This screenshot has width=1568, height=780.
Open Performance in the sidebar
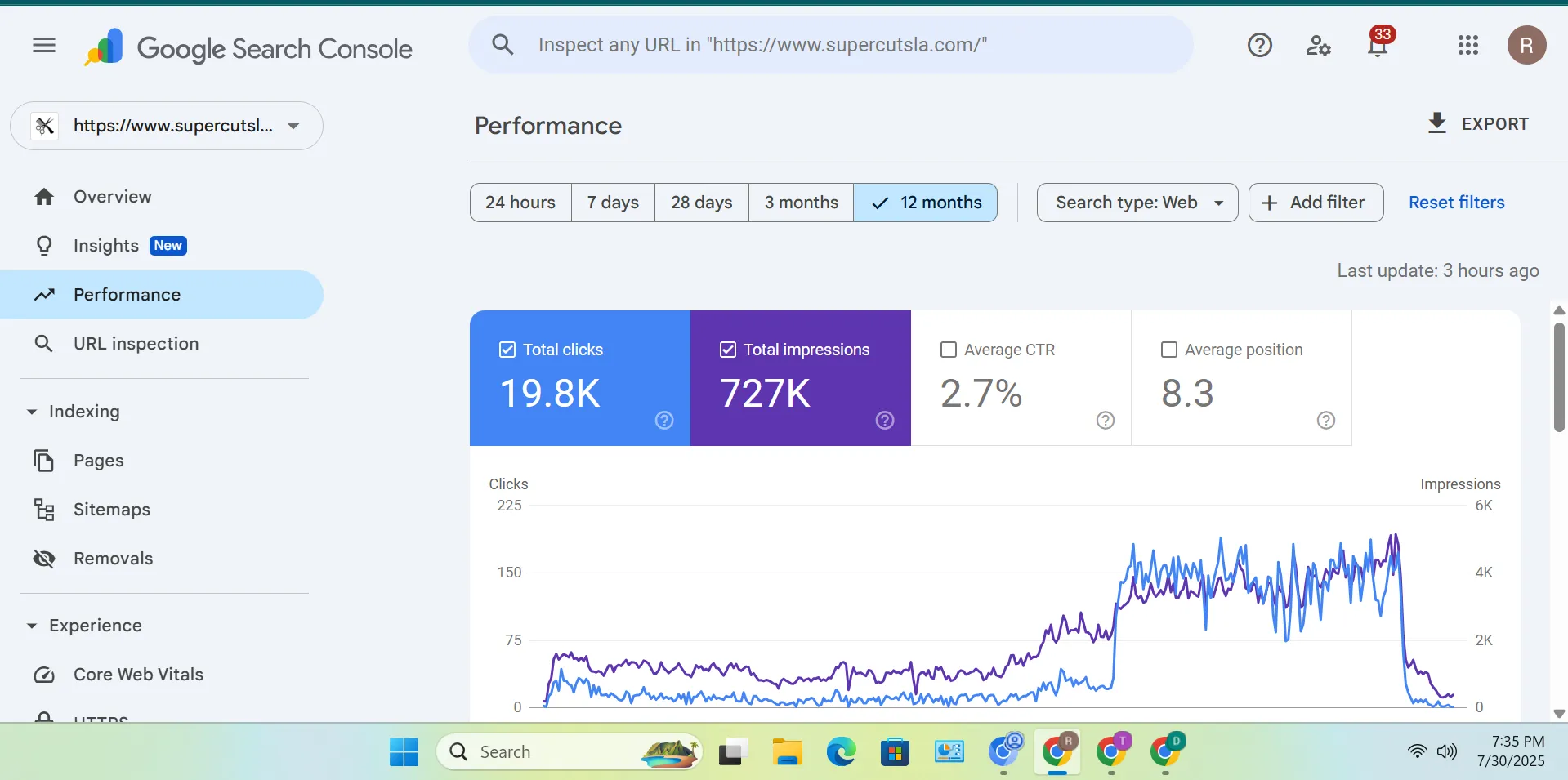(162, 295)
